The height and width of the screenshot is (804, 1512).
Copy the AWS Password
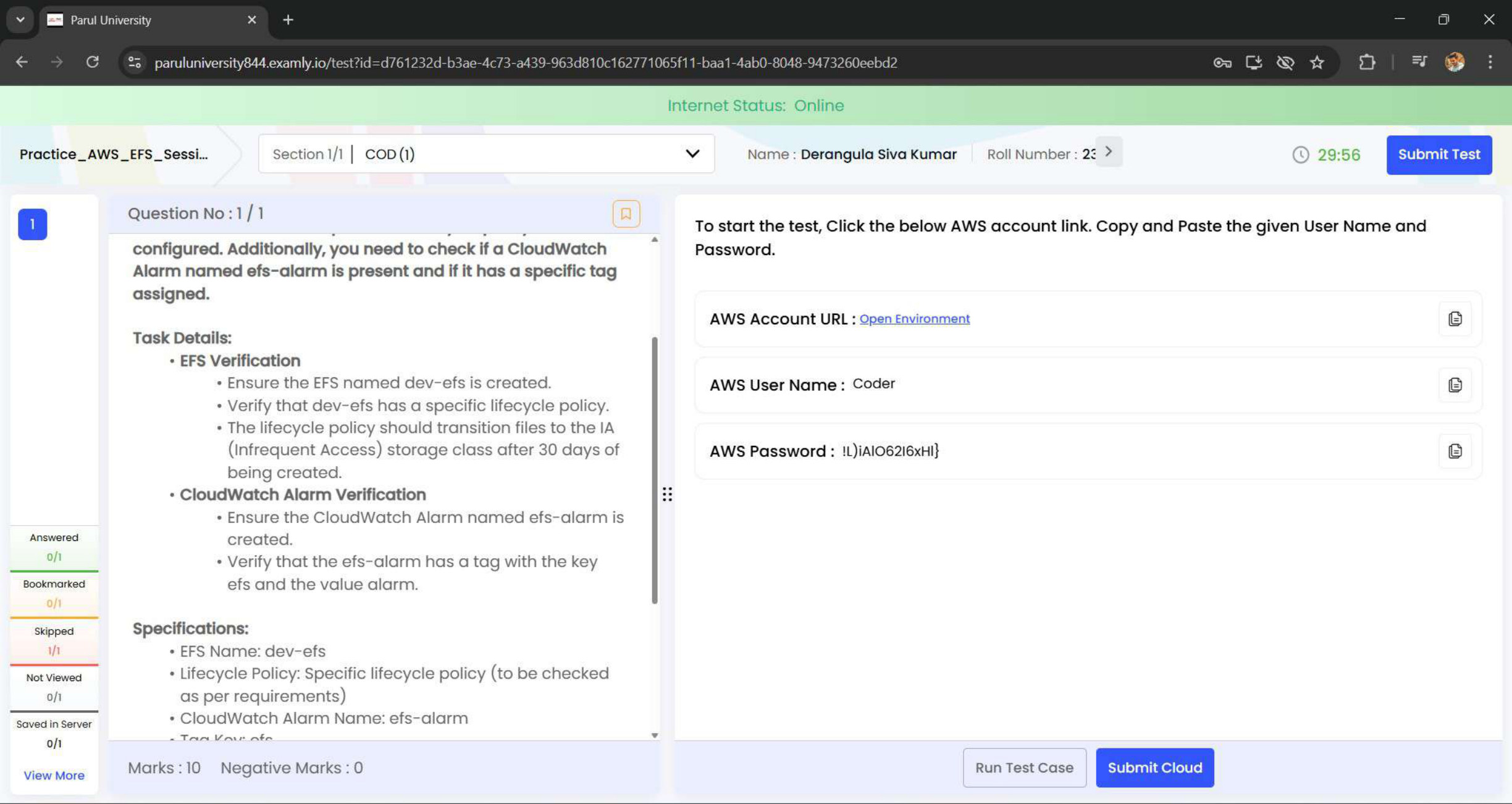pos(1455,451)
